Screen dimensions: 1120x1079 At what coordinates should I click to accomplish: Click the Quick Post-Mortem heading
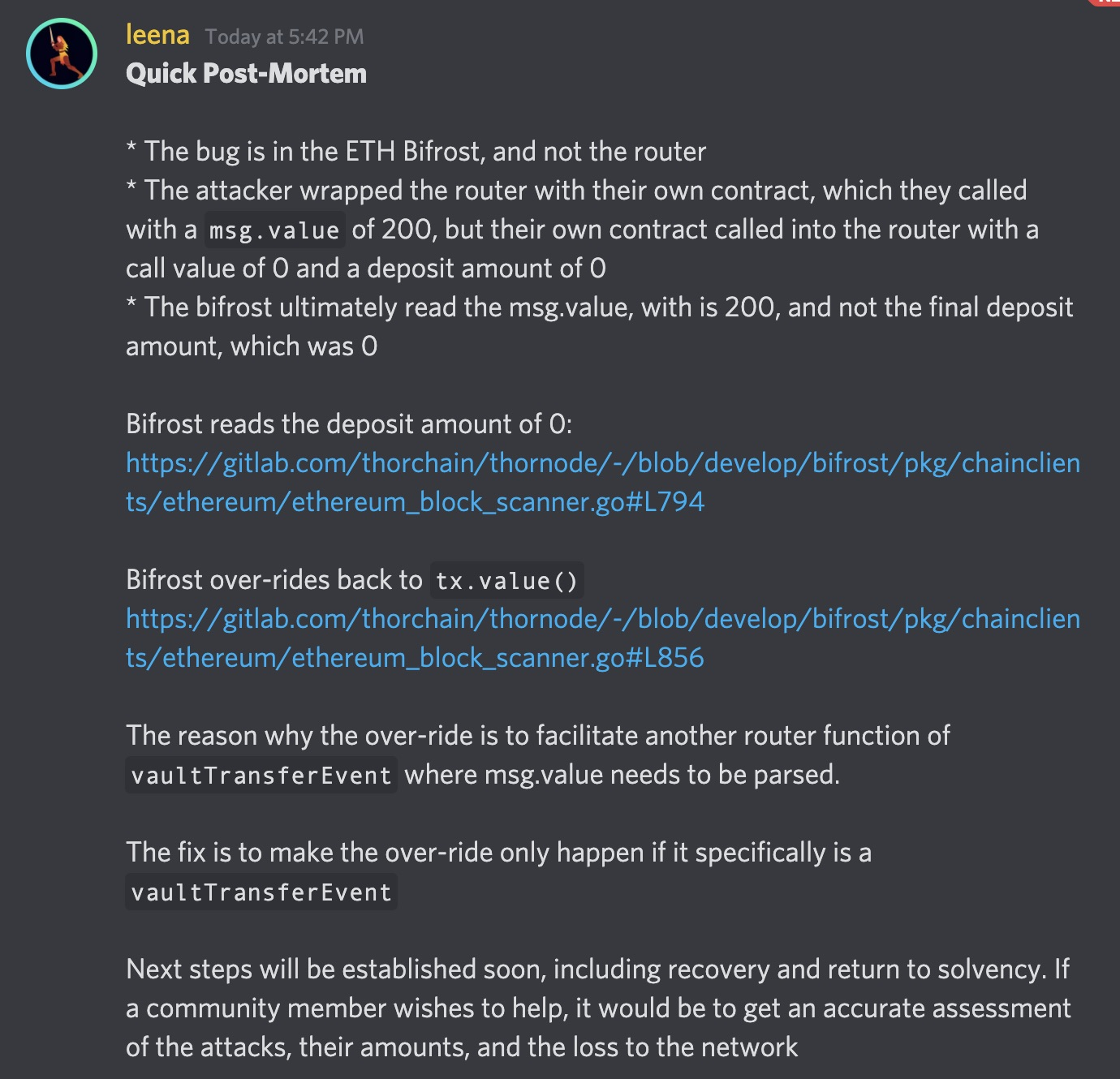point(246,74)
